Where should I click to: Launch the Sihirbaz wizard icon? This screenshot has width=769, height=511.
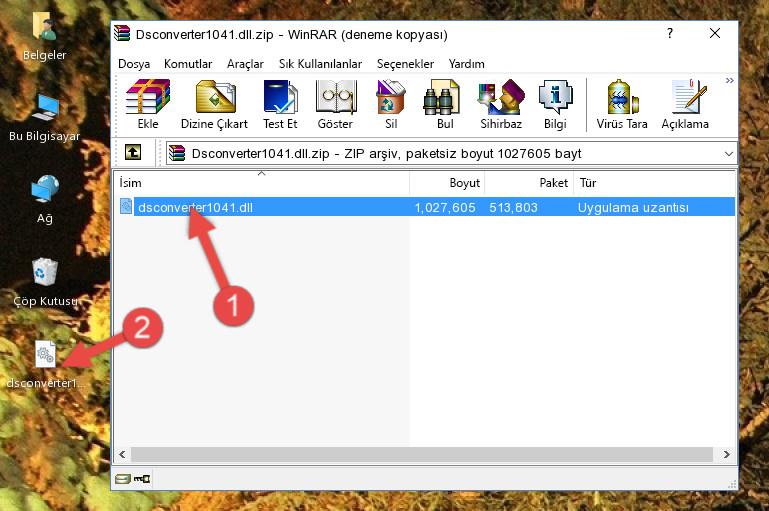(501, 104)
